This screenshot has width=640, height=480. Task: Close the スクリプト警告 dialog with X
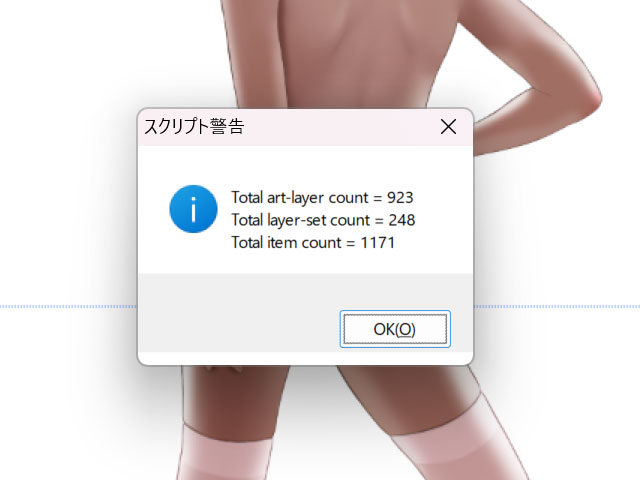pyautogui.click(x=448, y=127)
